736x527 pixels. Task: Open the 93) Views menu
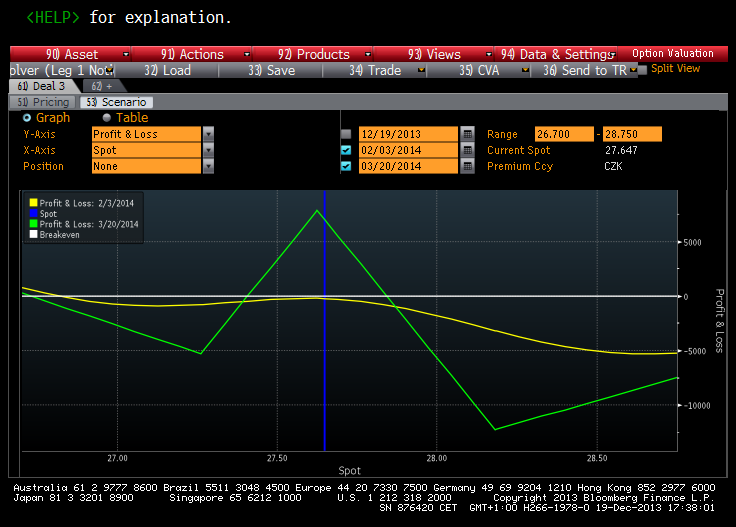434,54
